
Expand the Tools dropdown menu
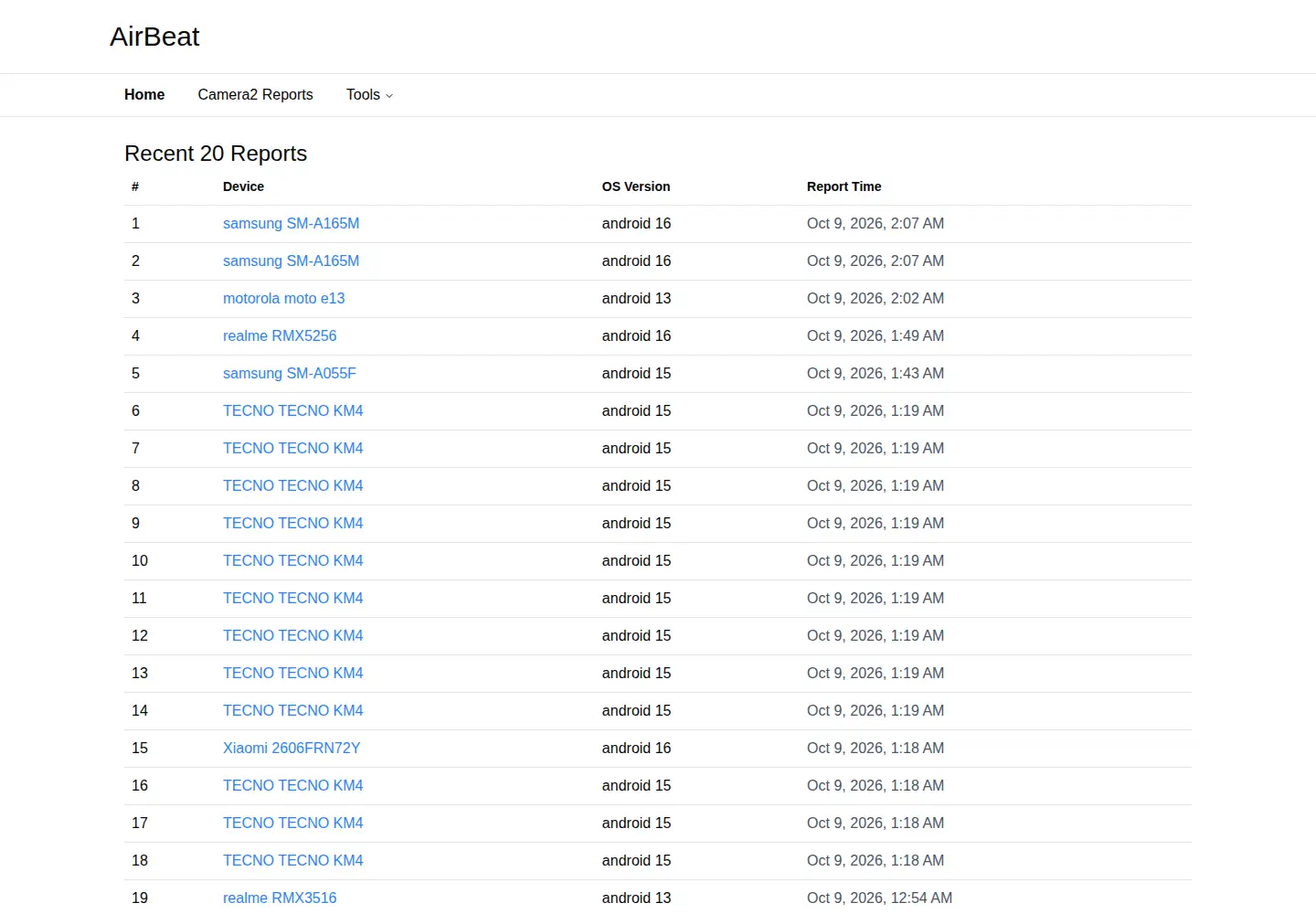click(369, 95)
